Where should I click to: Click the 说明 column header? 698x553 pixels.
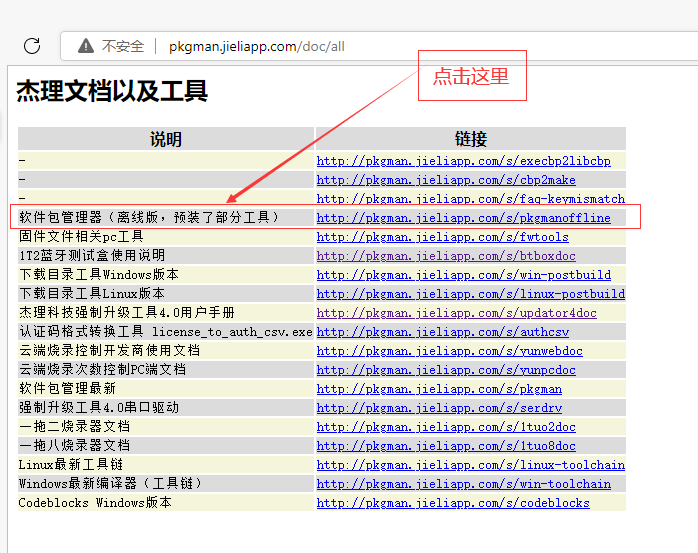(x=166, y=139)
